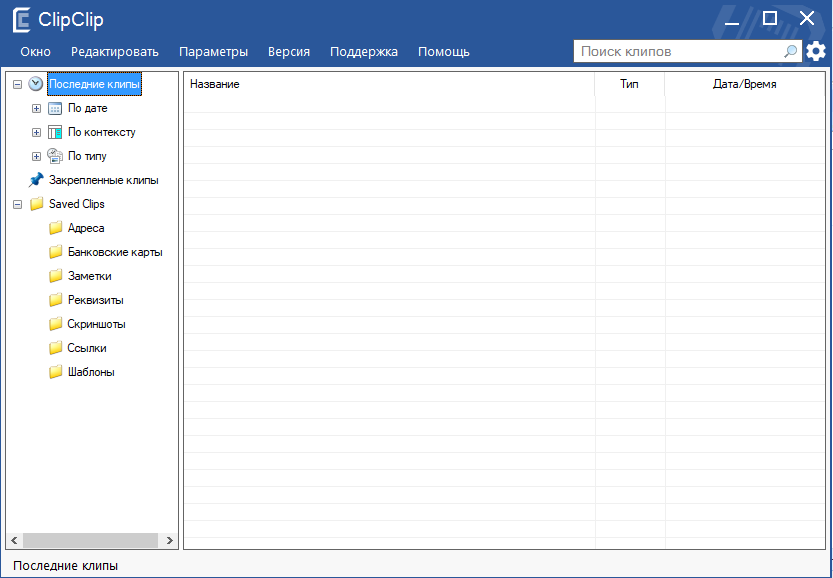Select the Ссылки folder label
Viewport: 833px width, 578px height.
pos(87,348)
